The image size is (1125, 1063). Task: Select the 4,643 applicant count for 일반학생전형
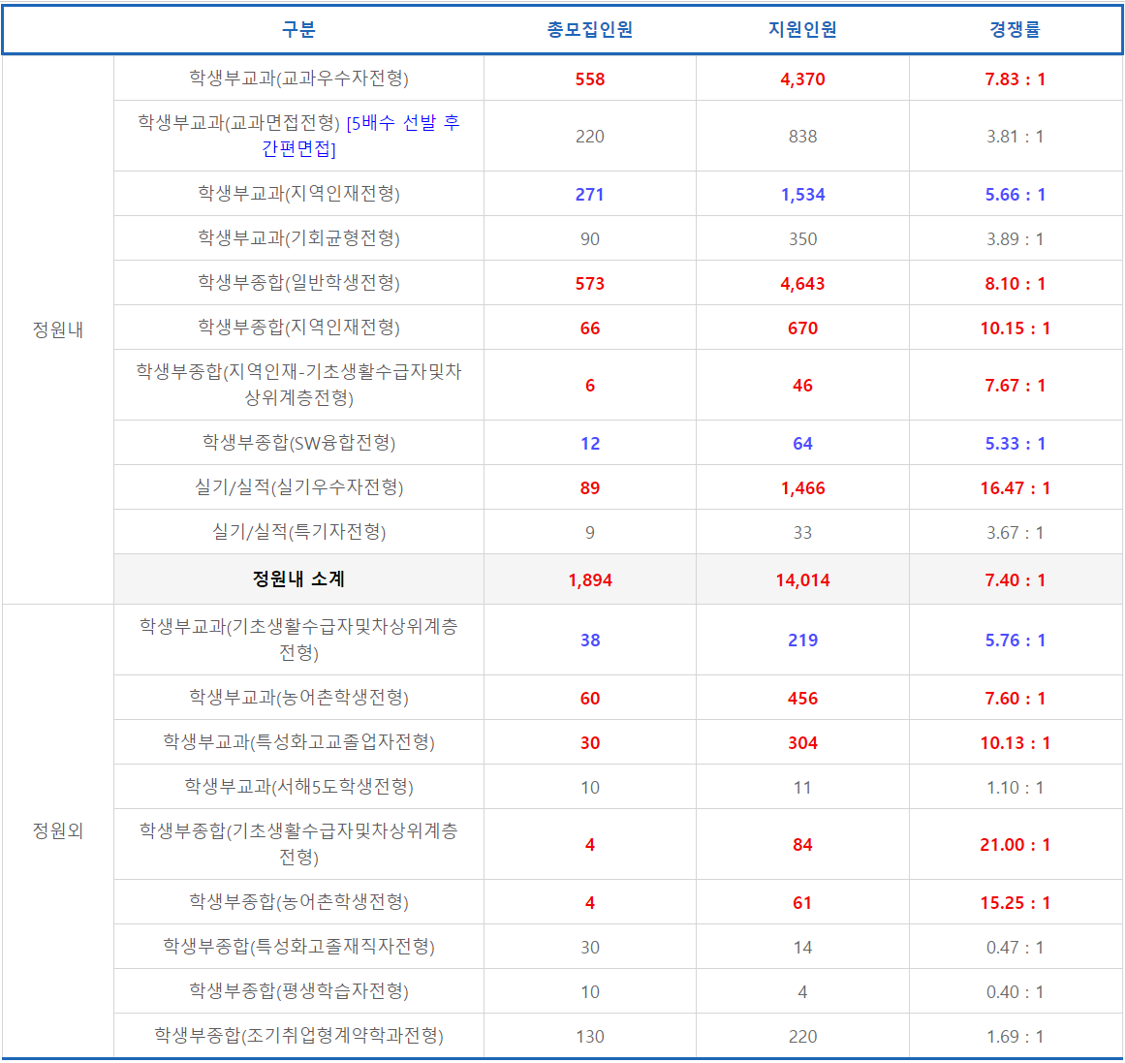[801, 282]
